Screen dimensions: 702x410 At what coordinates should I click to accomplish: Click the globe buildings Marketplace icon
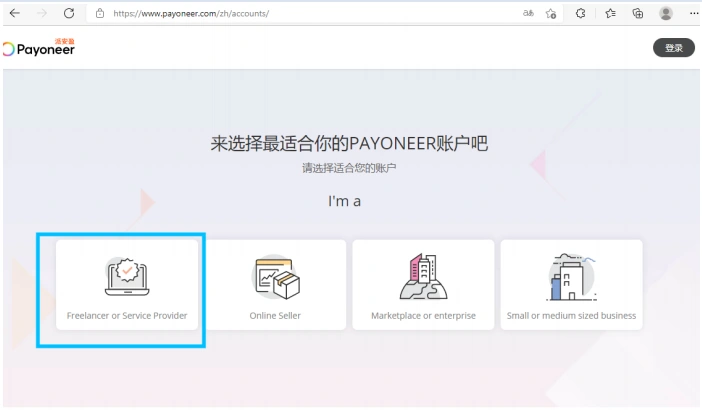coord(424,276)
